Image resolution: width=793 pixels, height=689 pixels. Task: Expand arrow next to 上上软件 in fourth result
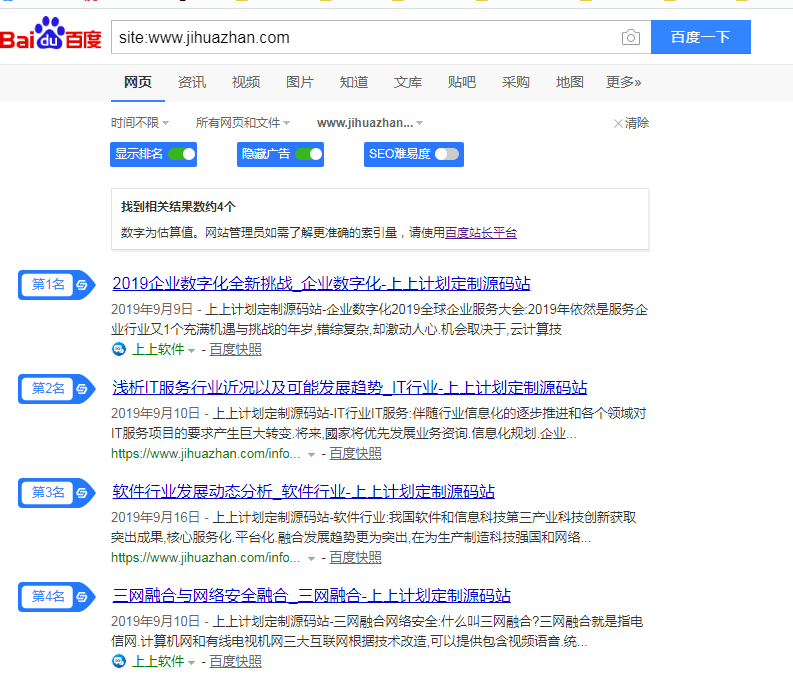(x=191, y=663)
